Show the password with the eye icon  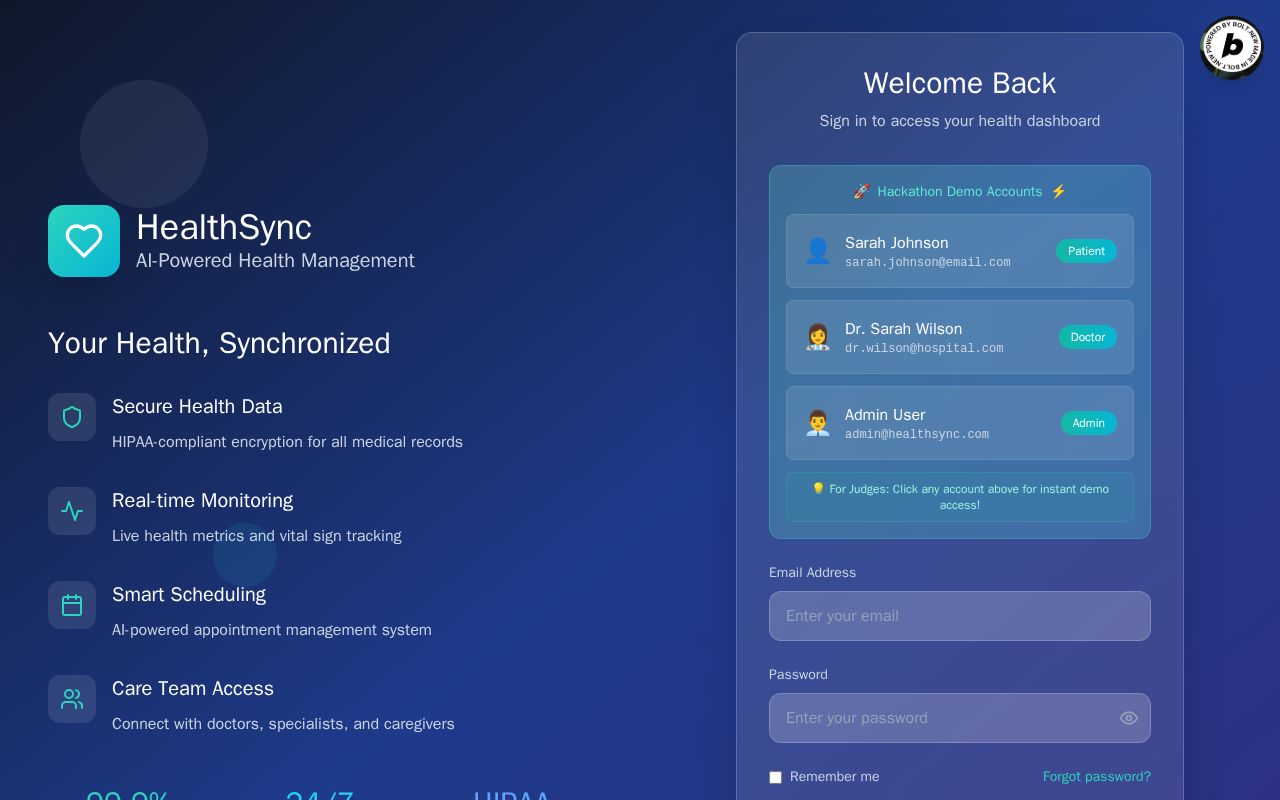[x=1129, y=718]
